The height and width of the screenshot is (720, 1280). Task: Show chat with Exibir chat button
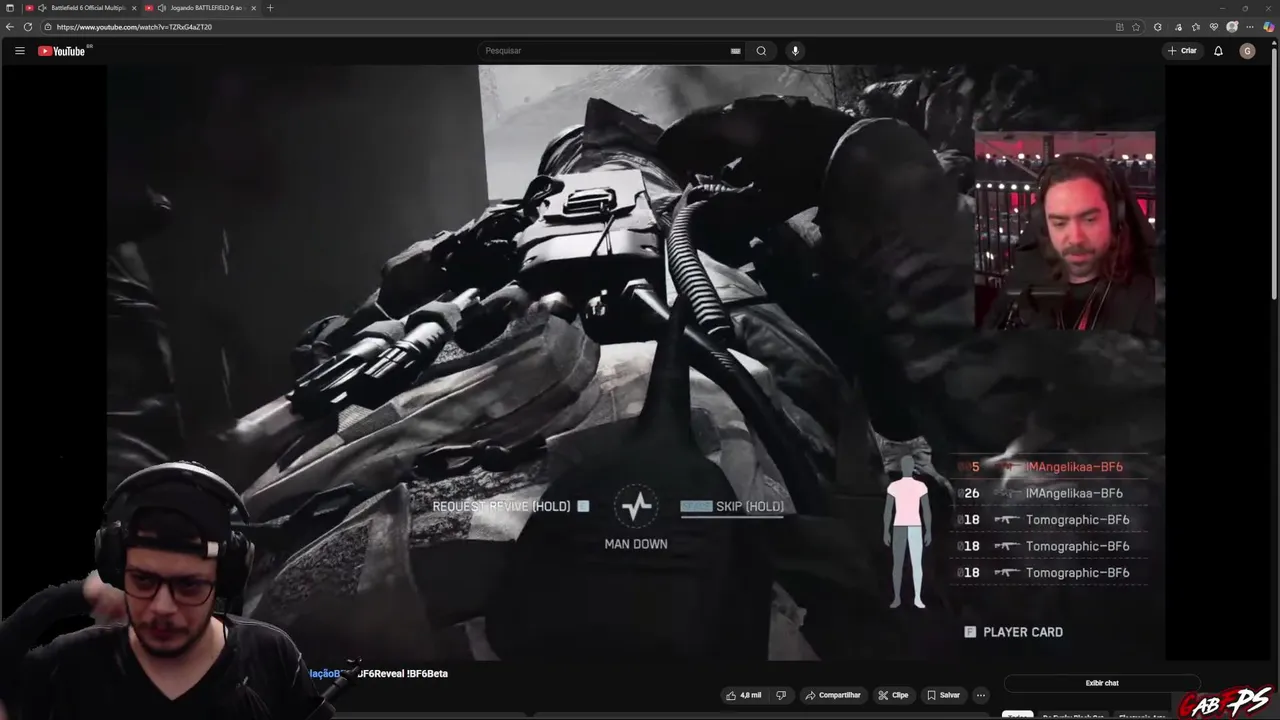[x=1102, y=683]
